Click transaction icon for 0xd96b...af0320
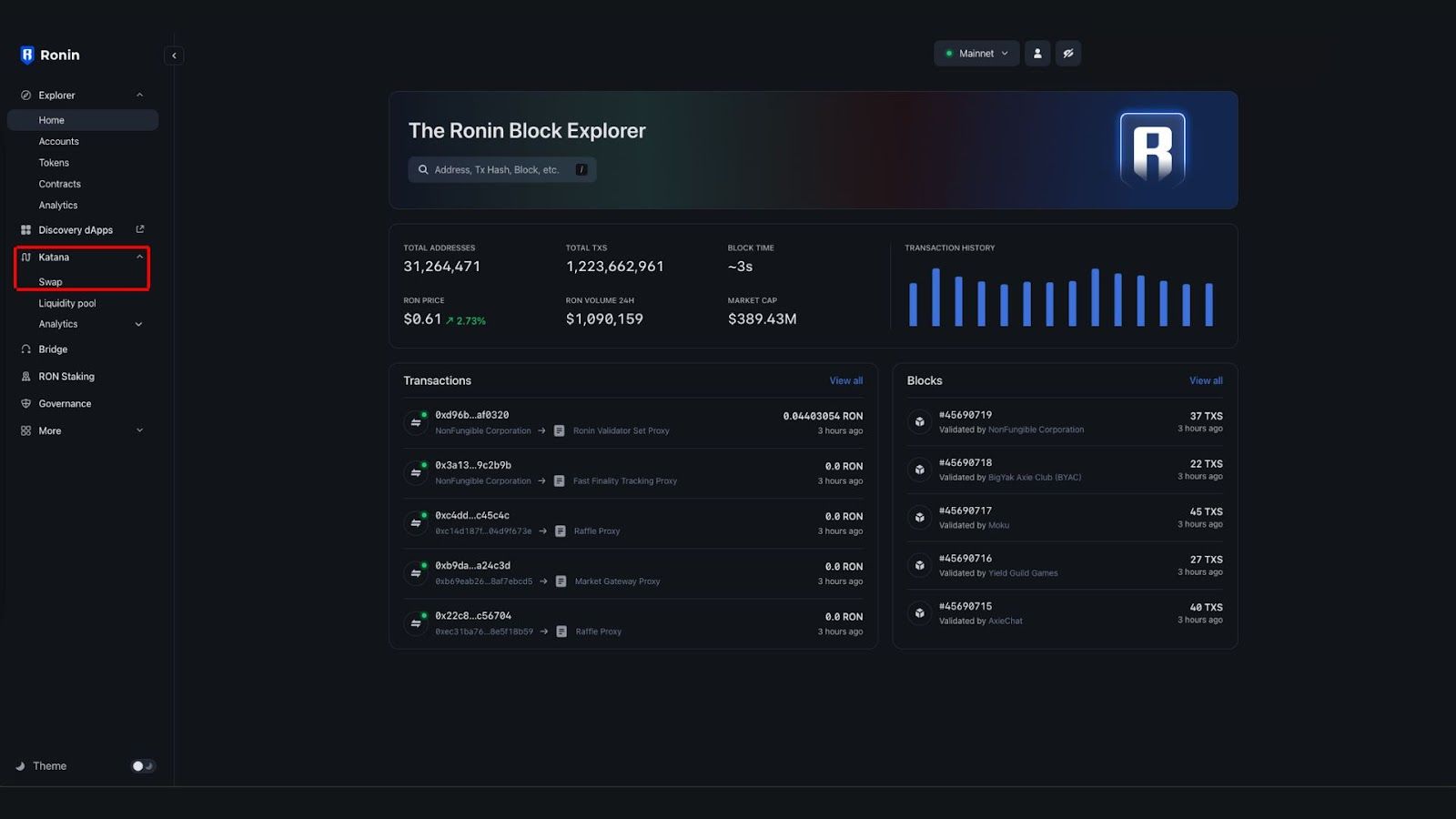 tap(416, 422)
